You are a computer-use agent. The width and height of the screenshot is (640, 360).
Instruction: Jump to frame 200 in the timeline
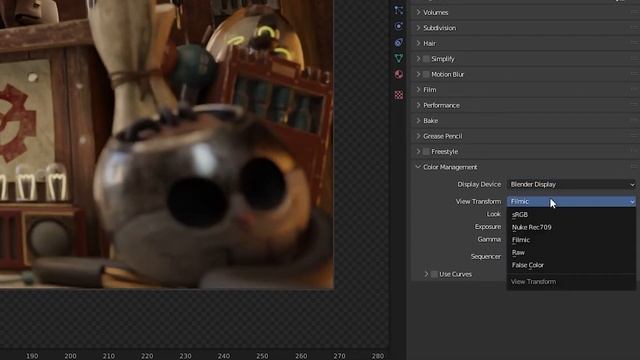(70, 356)
